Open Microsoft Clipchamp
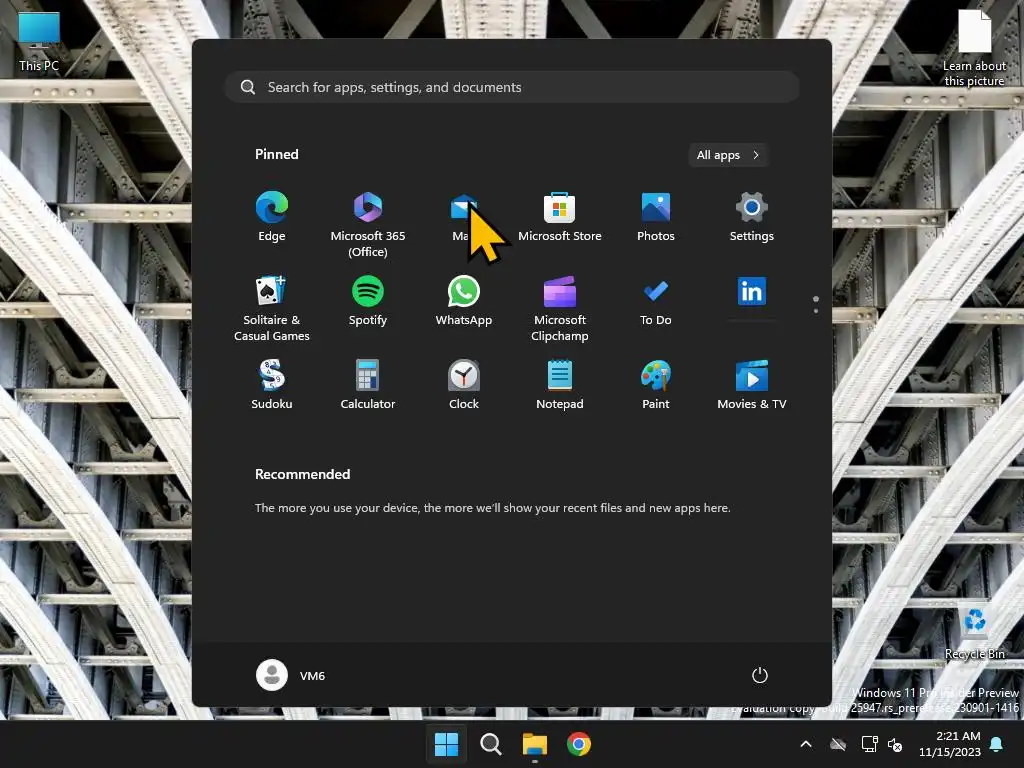This screenshot has height=768, width=1024. (x=560, y=308)
